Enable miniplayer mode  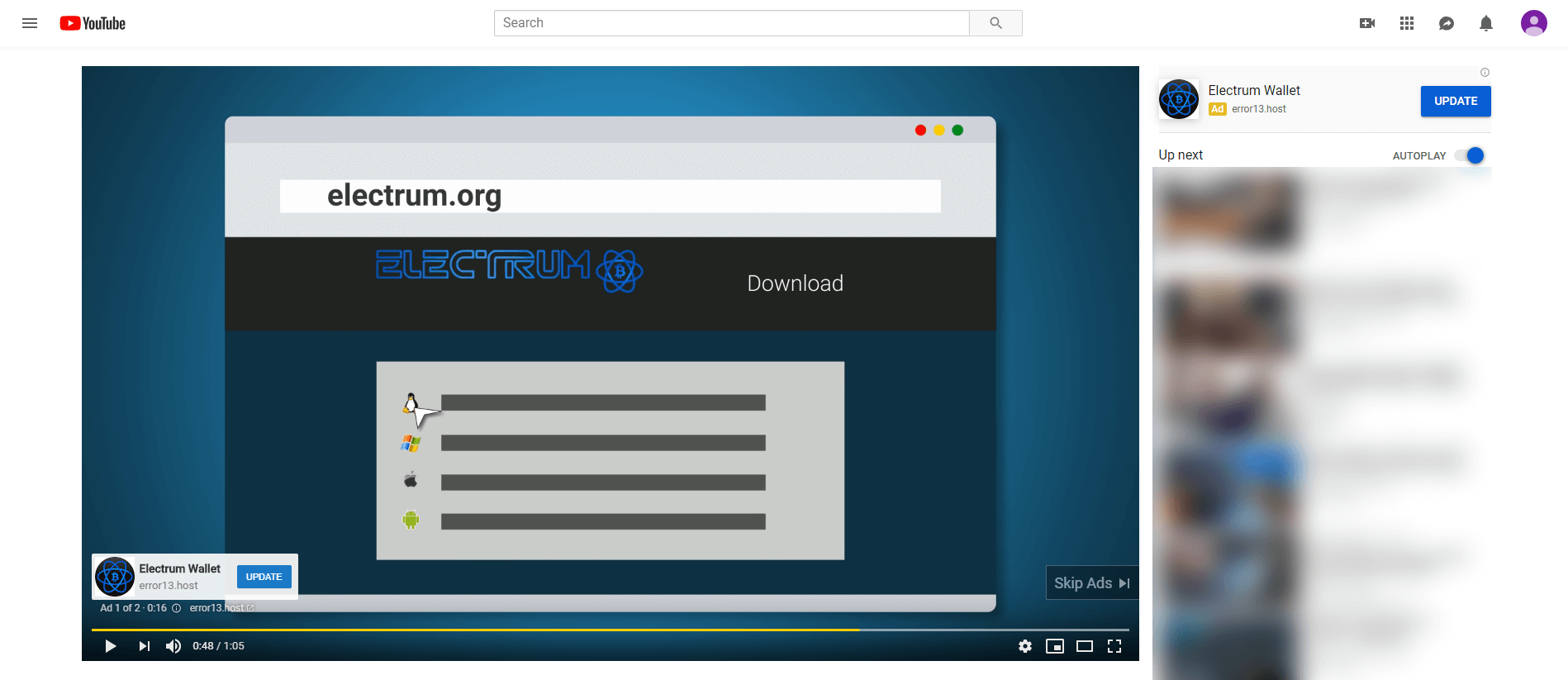coord(1055,646)
